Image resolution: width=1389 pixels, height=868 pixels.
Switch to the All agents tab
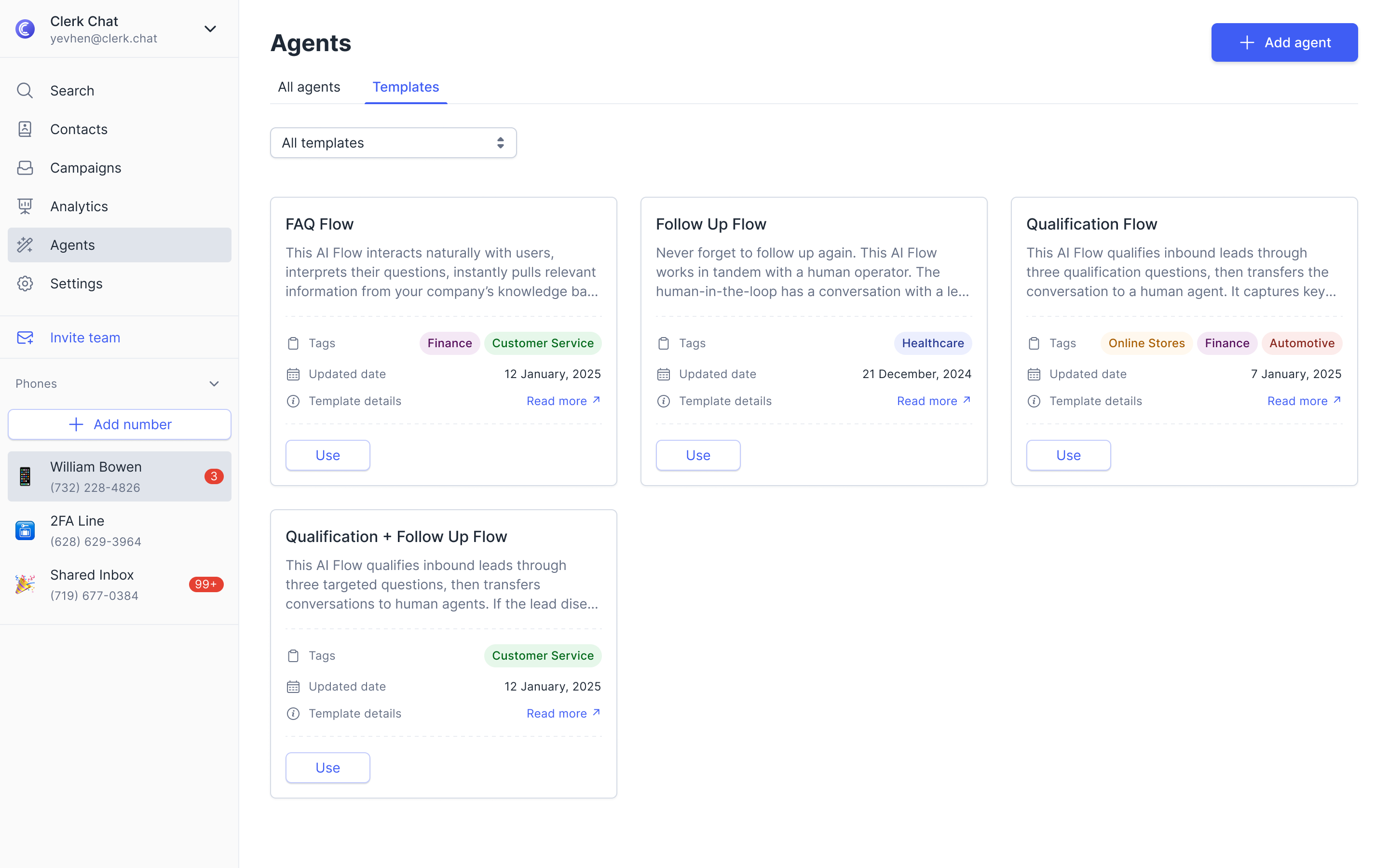(x=309, y=87)
